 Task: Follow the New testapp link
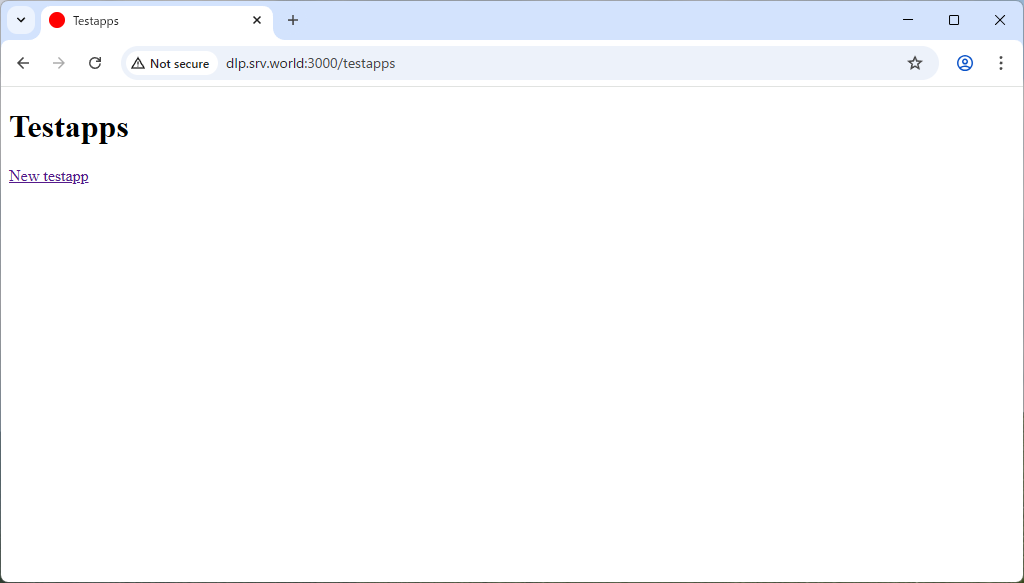click(x=49, y=176)
